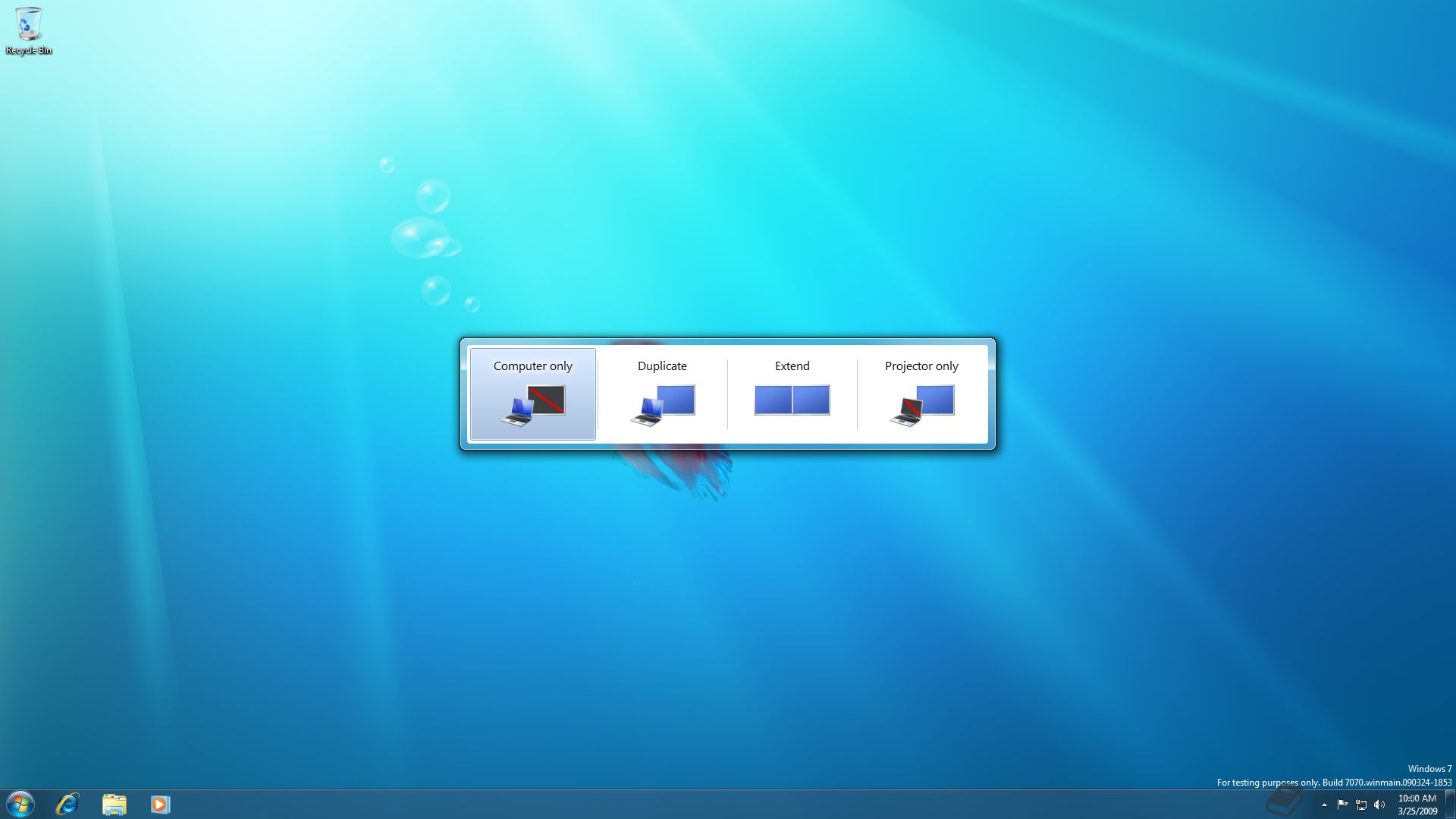This screenshot has height=819, width=1456.
Task: Click Show desktop button at taskbar end
Action: click(x=1450, y=805)
